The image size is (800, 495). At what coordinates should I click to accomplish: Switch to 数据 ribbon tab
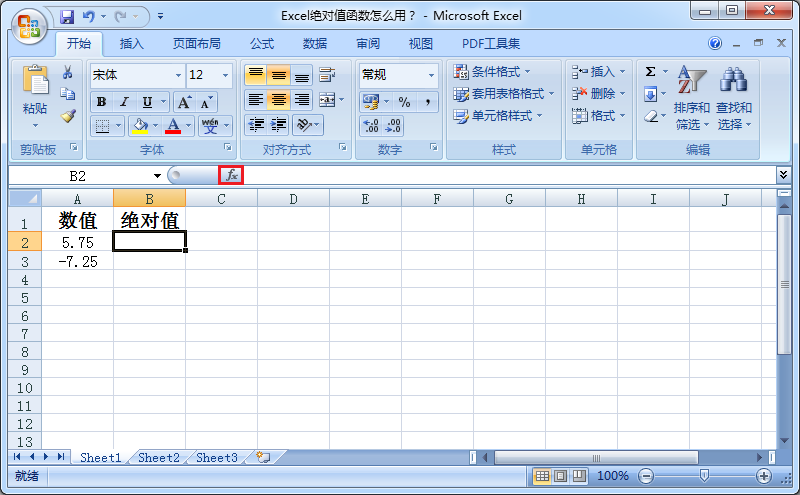pyautogui.click(x=314, y=43)
